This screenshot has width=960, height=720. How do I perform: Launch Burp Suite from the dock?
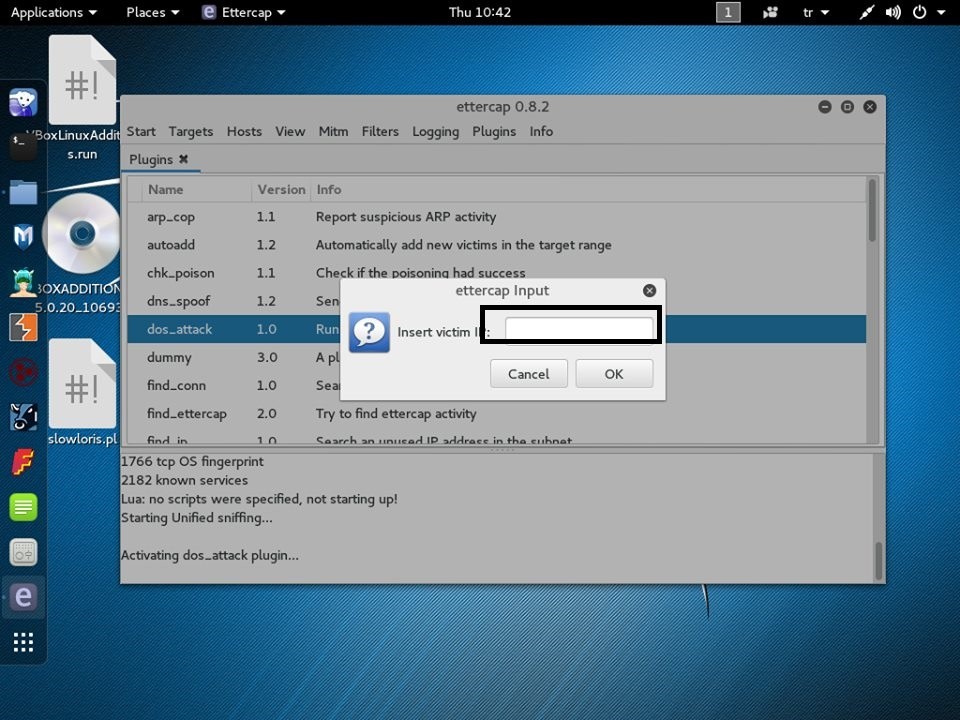click(x=23, y=327)
